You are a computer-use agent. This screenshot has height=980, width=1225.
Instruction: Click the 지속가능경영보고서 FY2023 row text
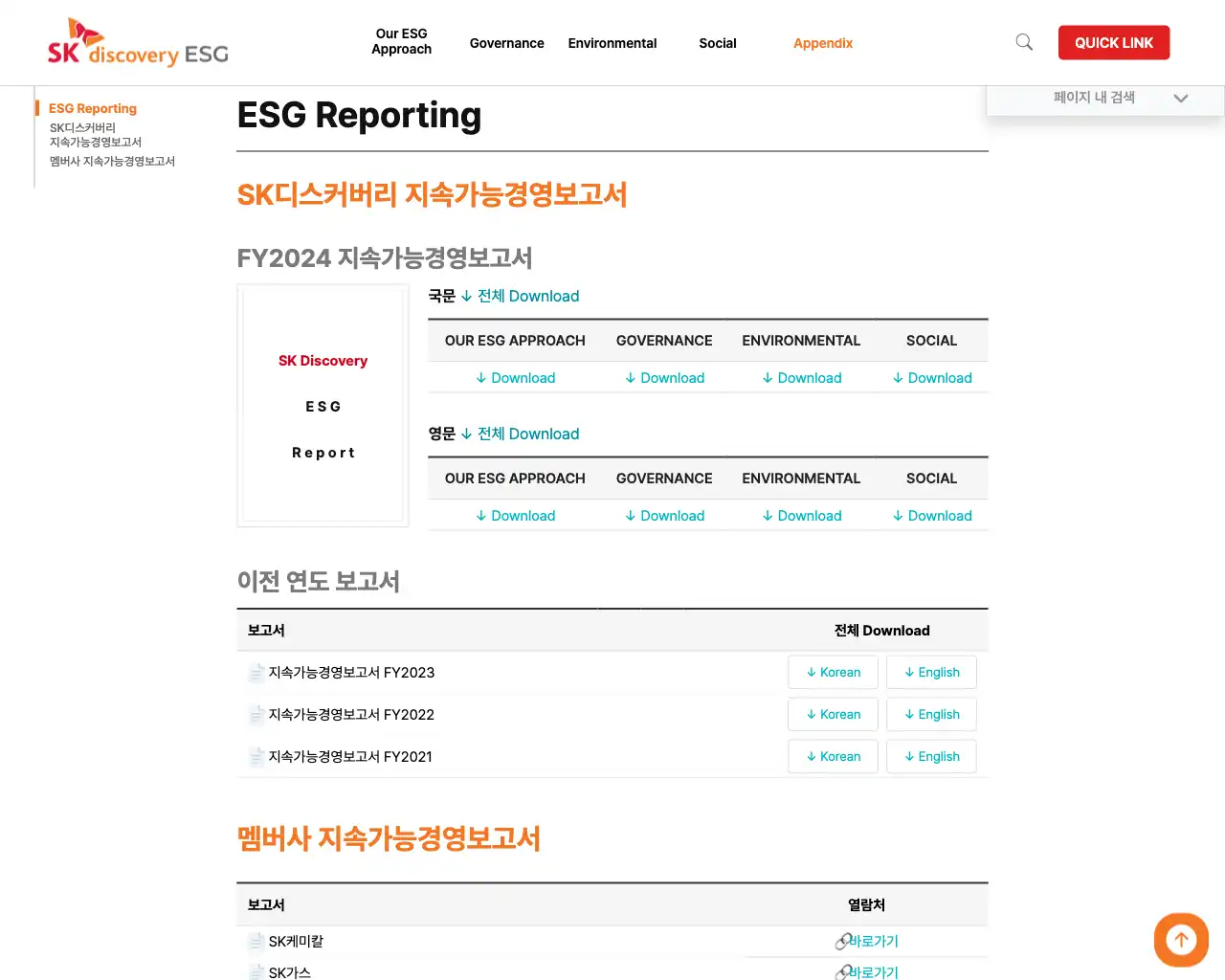tap(351, 673)
